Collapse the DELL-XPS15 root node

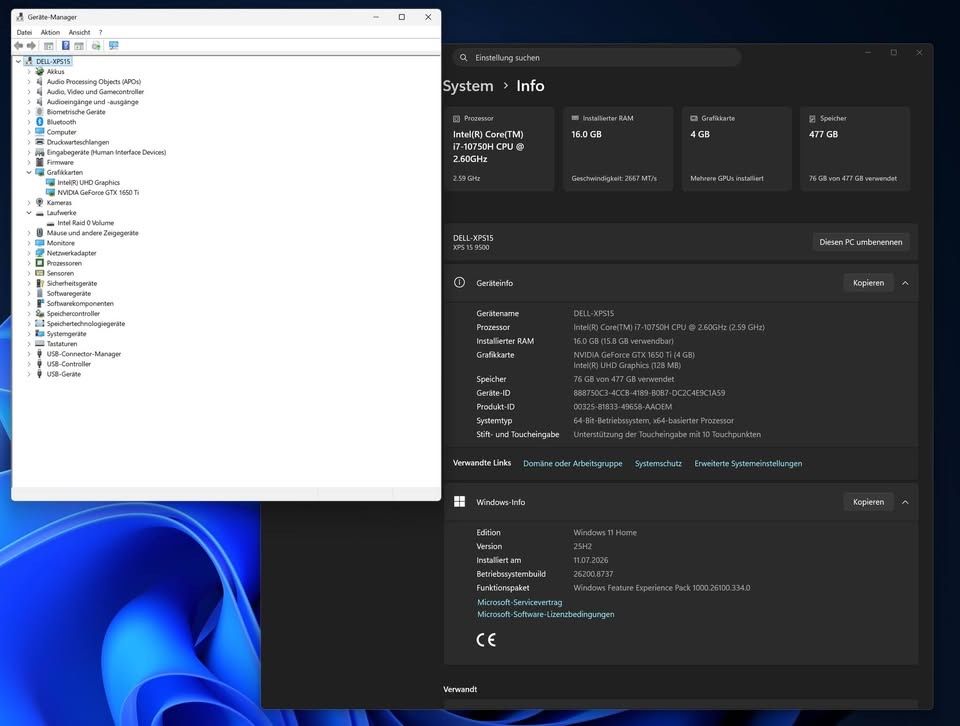(18, 61)
